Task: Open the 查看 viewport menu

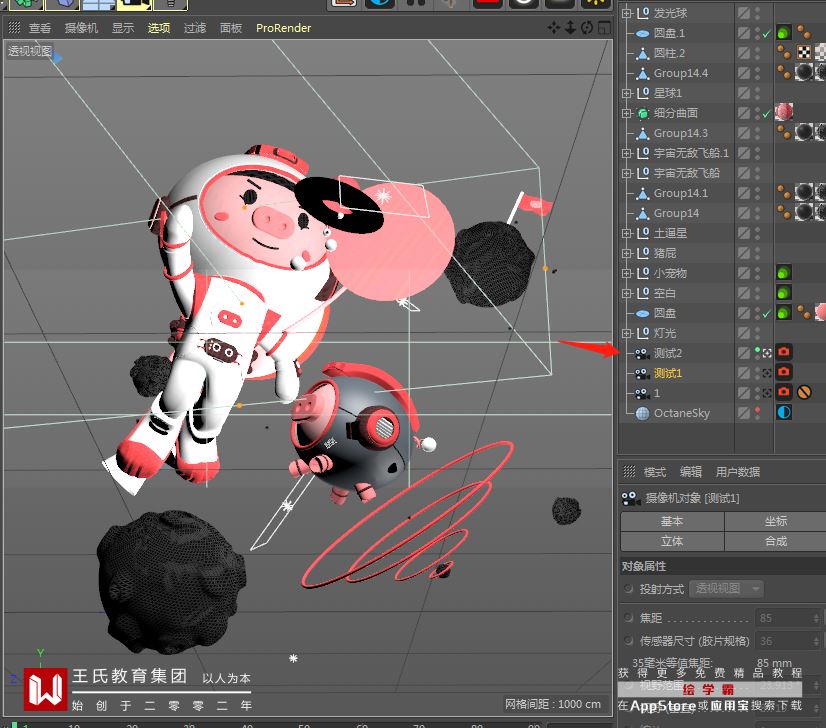Action: (40, 28)
